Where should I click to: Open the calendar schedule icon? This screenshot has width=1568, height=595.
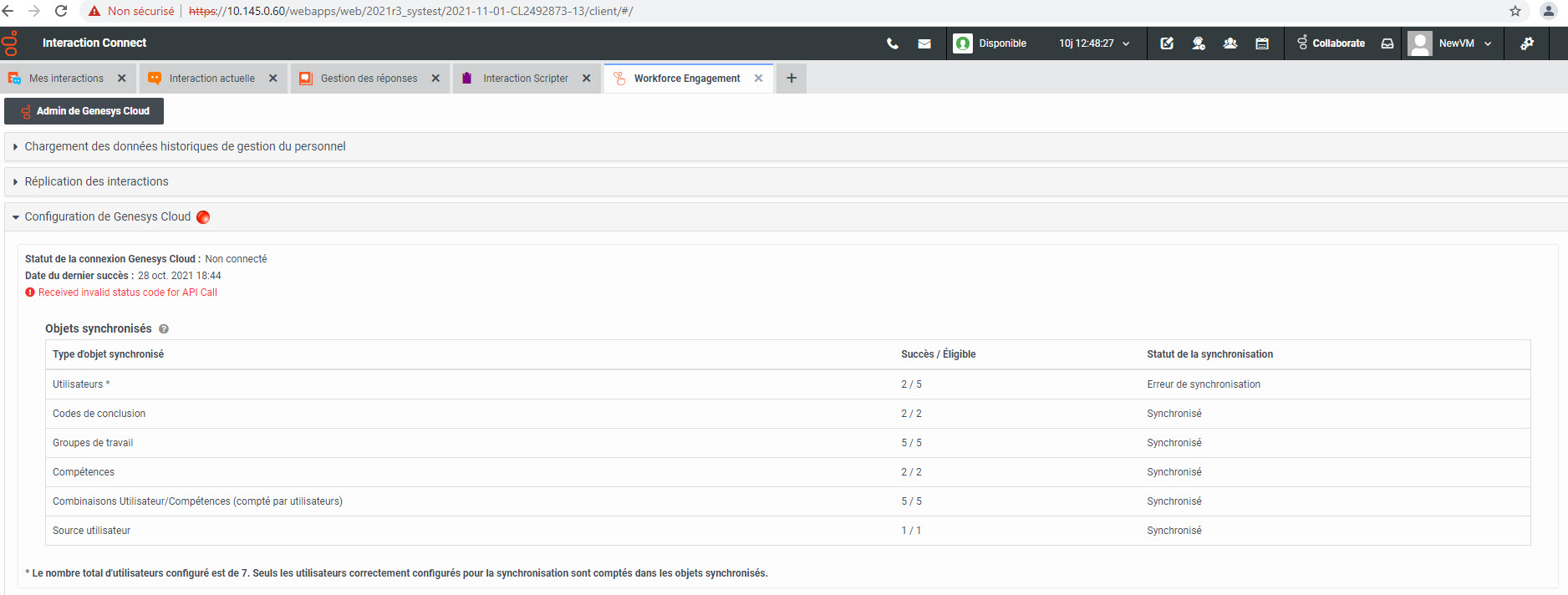(1262, 43)
